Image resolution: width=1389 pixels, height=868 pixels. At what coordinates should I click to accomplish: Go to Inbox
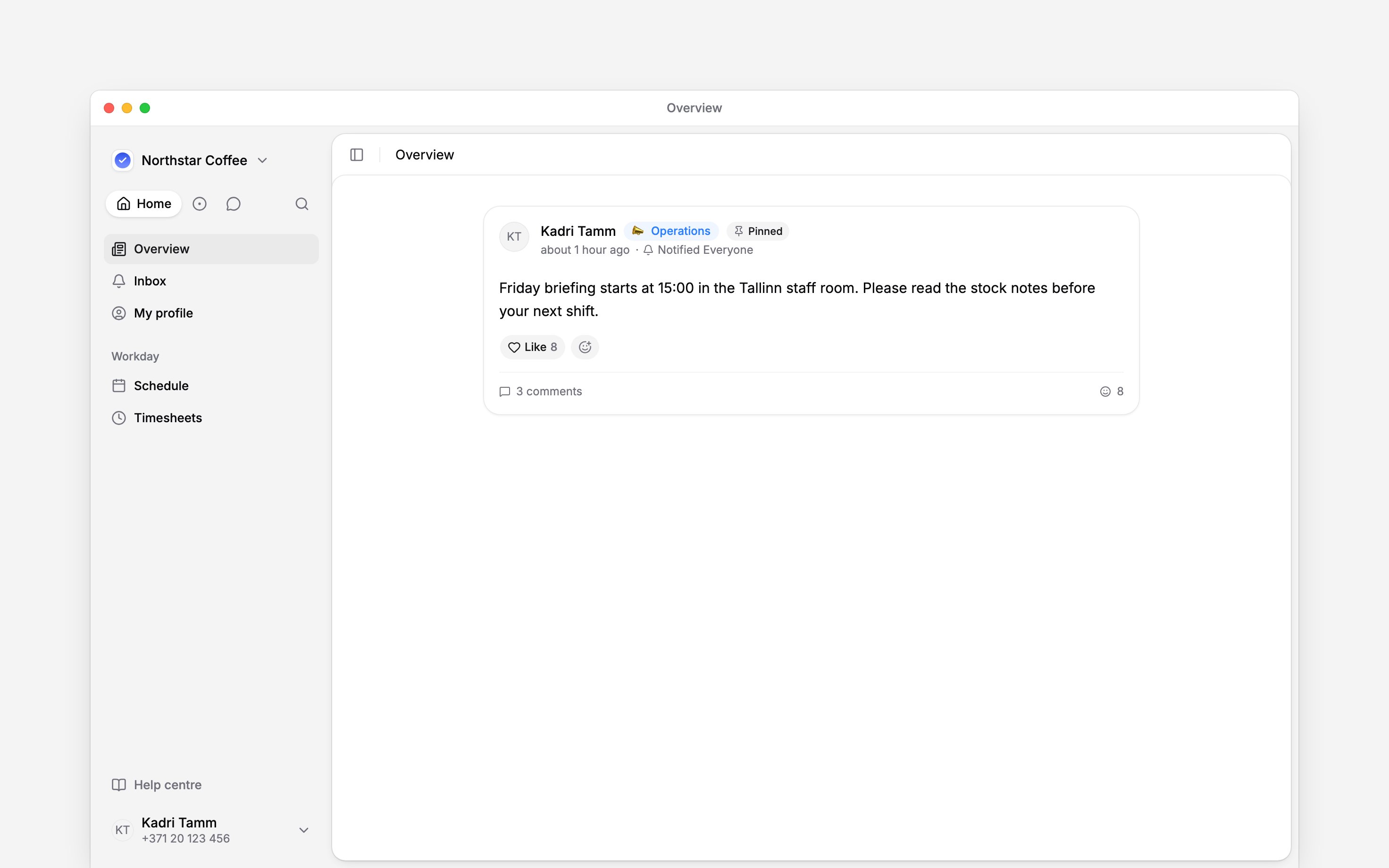[211, 281]
